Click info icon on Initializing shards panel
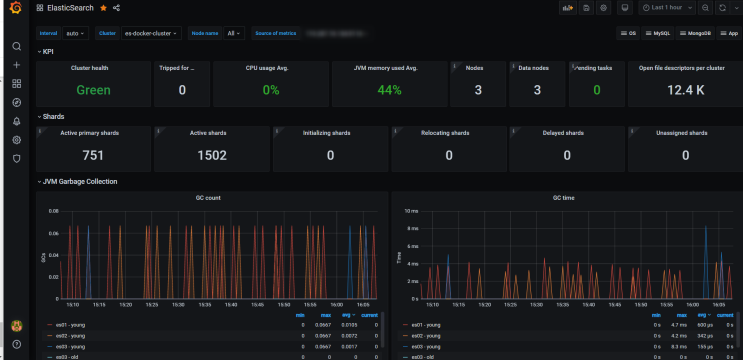The height and width of the screenshot is (360, 743). (277, 130)
